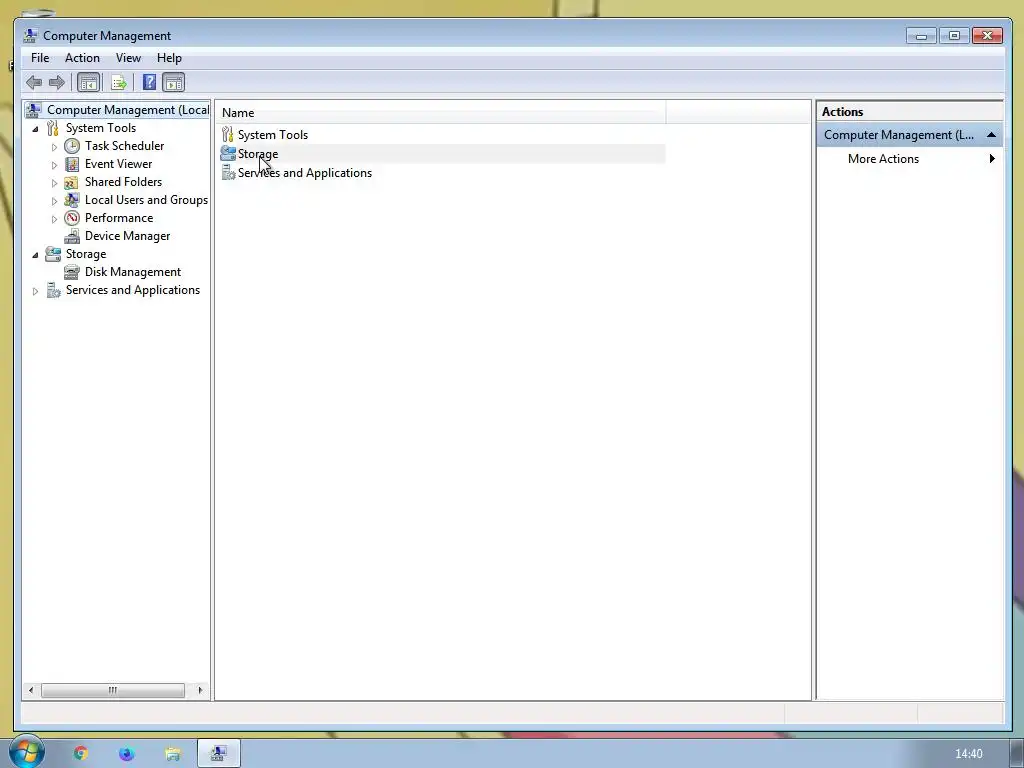Click the Computer Management title bar text

[x=107, y=36]
